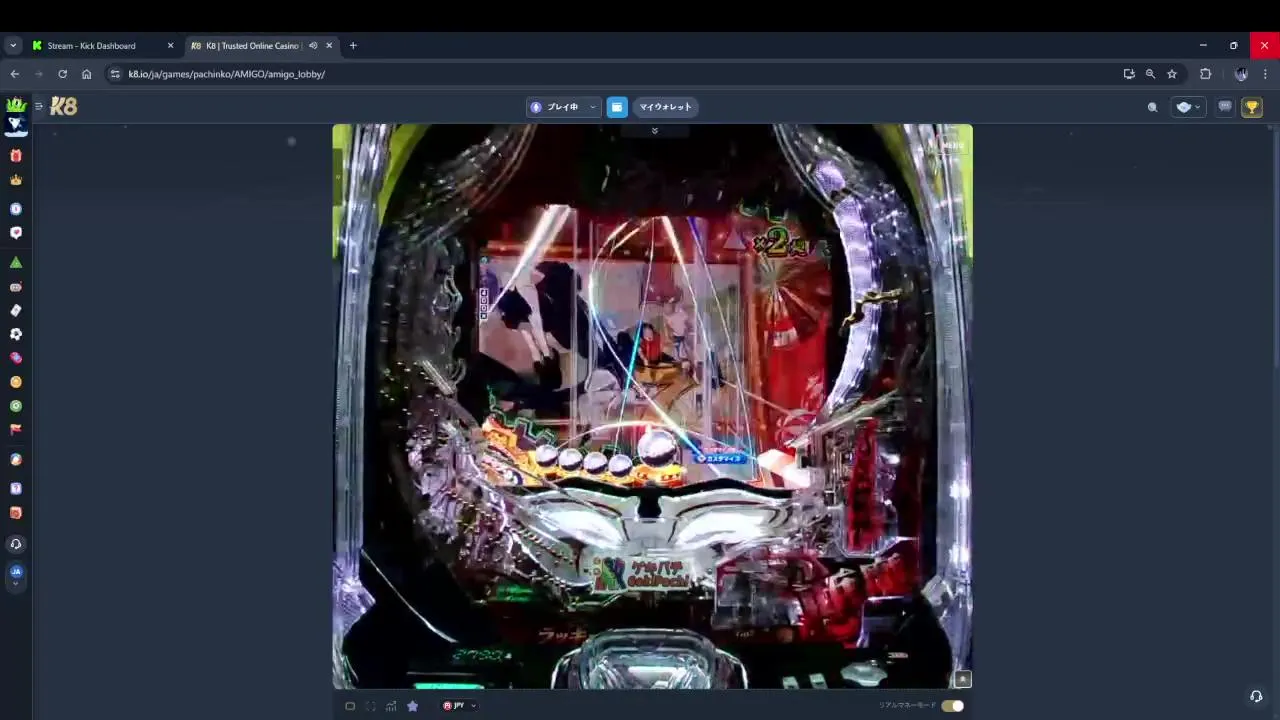The height and width of the screenshot is (720, 1280).
Task: Click the blue wallet icon button
Action: (617, 107)
